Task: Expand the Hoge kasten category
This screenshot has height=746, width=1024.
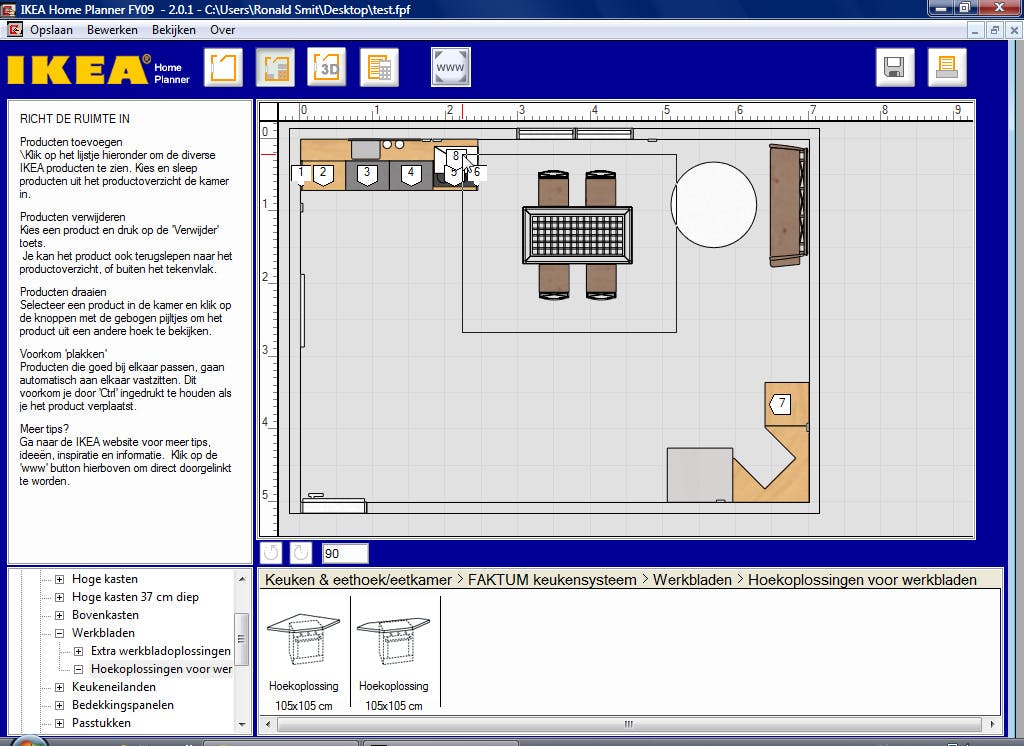Action: [x=59, y=579]
